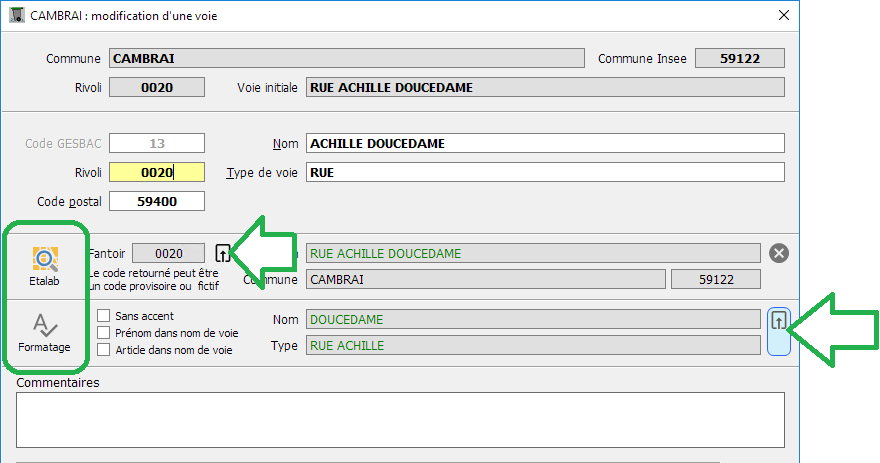Clear Etalab result with the round X icon
880x463 pixels.
(780, 253)
